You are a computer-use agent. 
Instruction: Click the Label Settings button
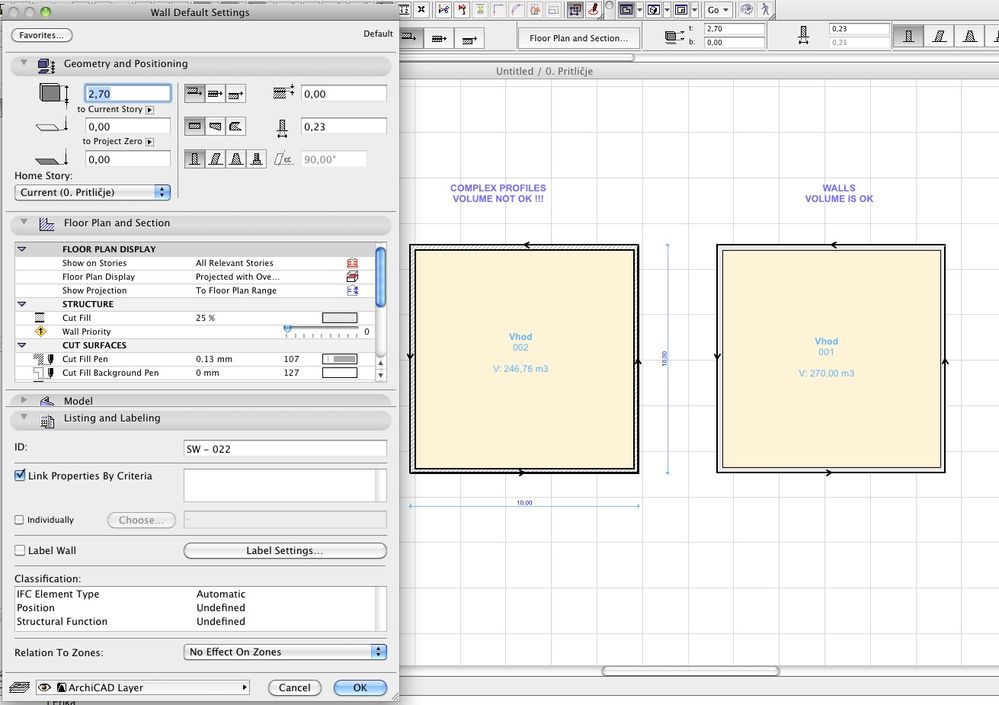(x=285, y=551)
